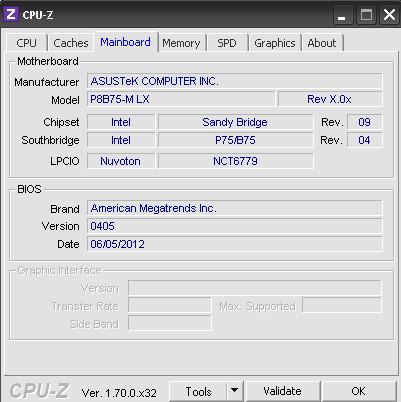This screenshot has height=402, width=401.
Task: Click the American Megatrends Inc. BIOS brand
Action: point(235,208)
